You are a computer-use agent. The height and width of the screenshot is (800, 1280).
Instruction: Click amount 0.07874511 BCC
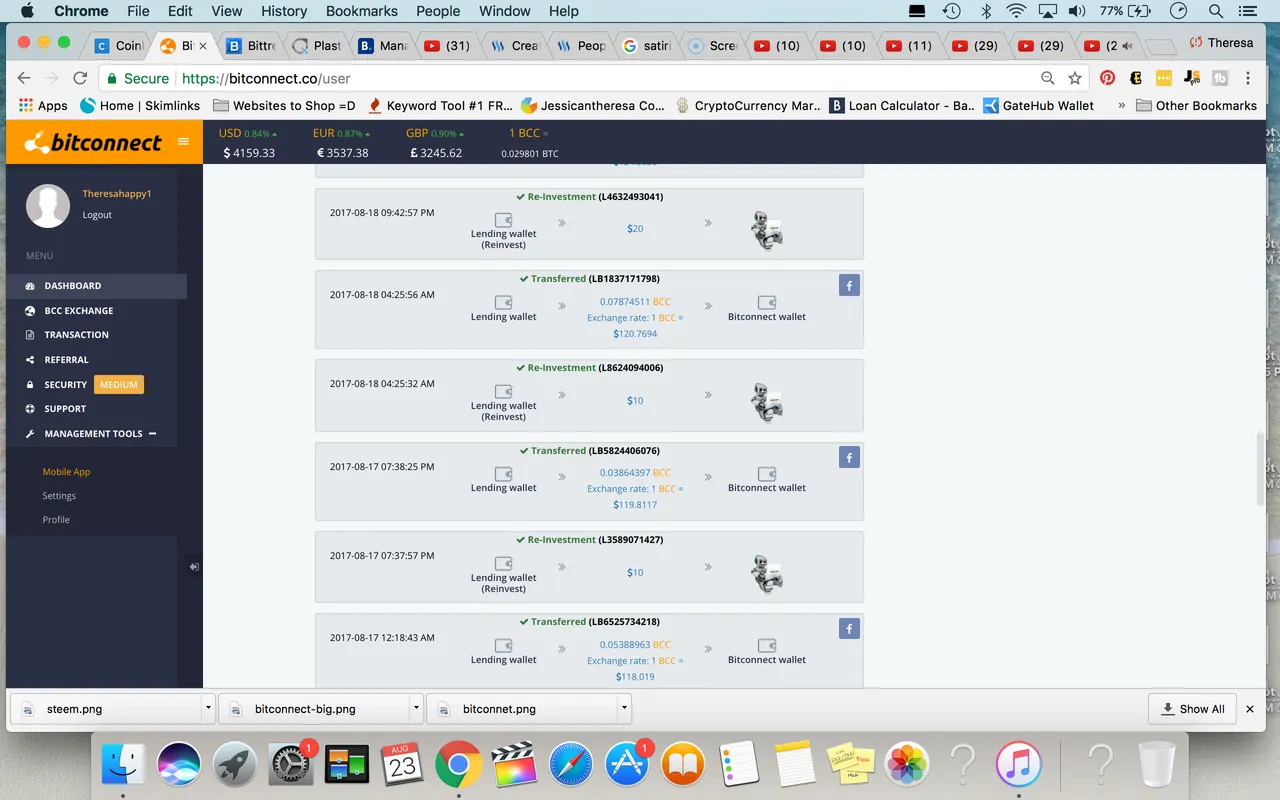coord(635,301)
